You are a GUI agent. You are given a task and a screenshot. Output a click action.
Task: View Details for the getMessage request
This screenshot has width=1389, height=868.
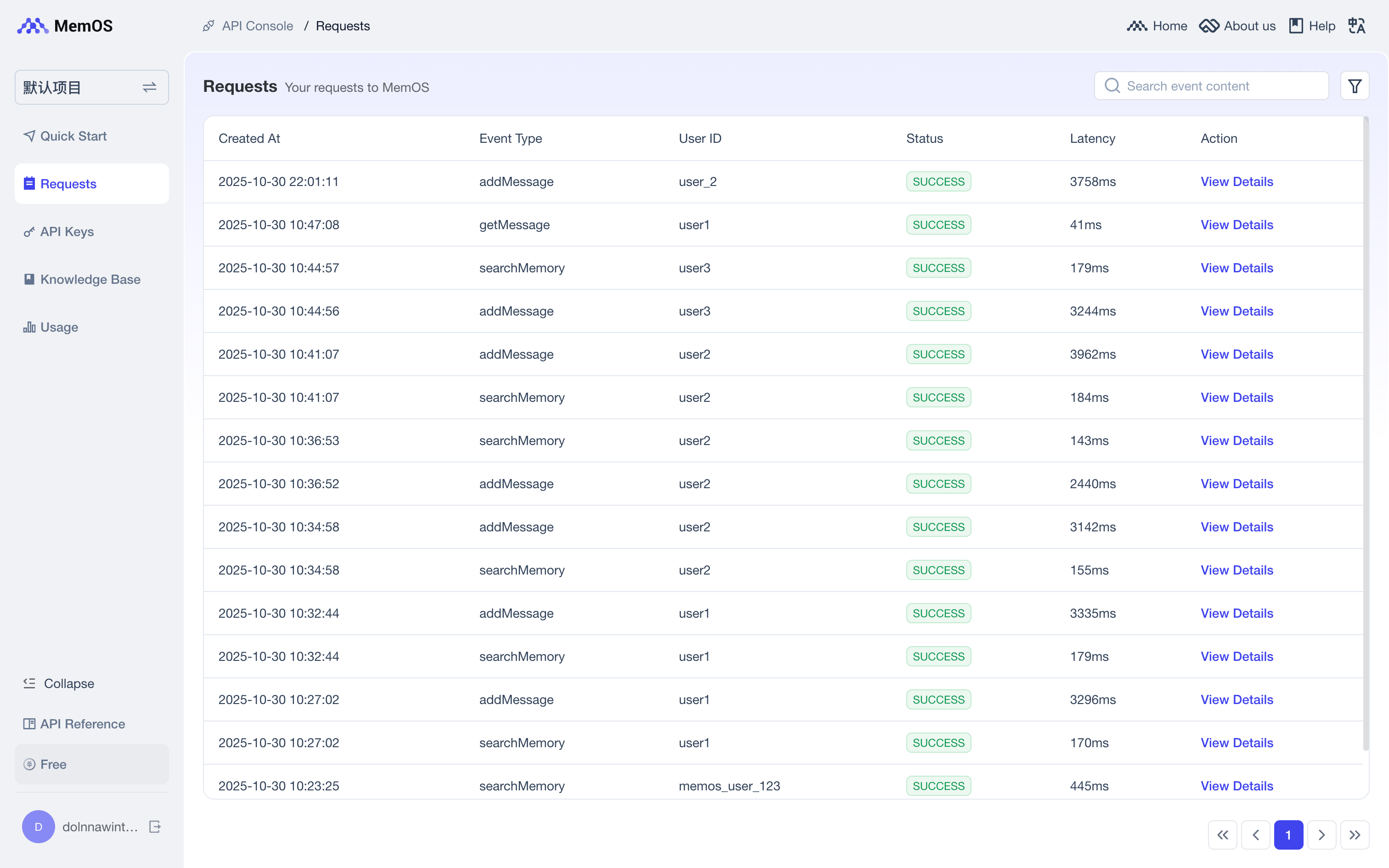tap(1237, 225)
